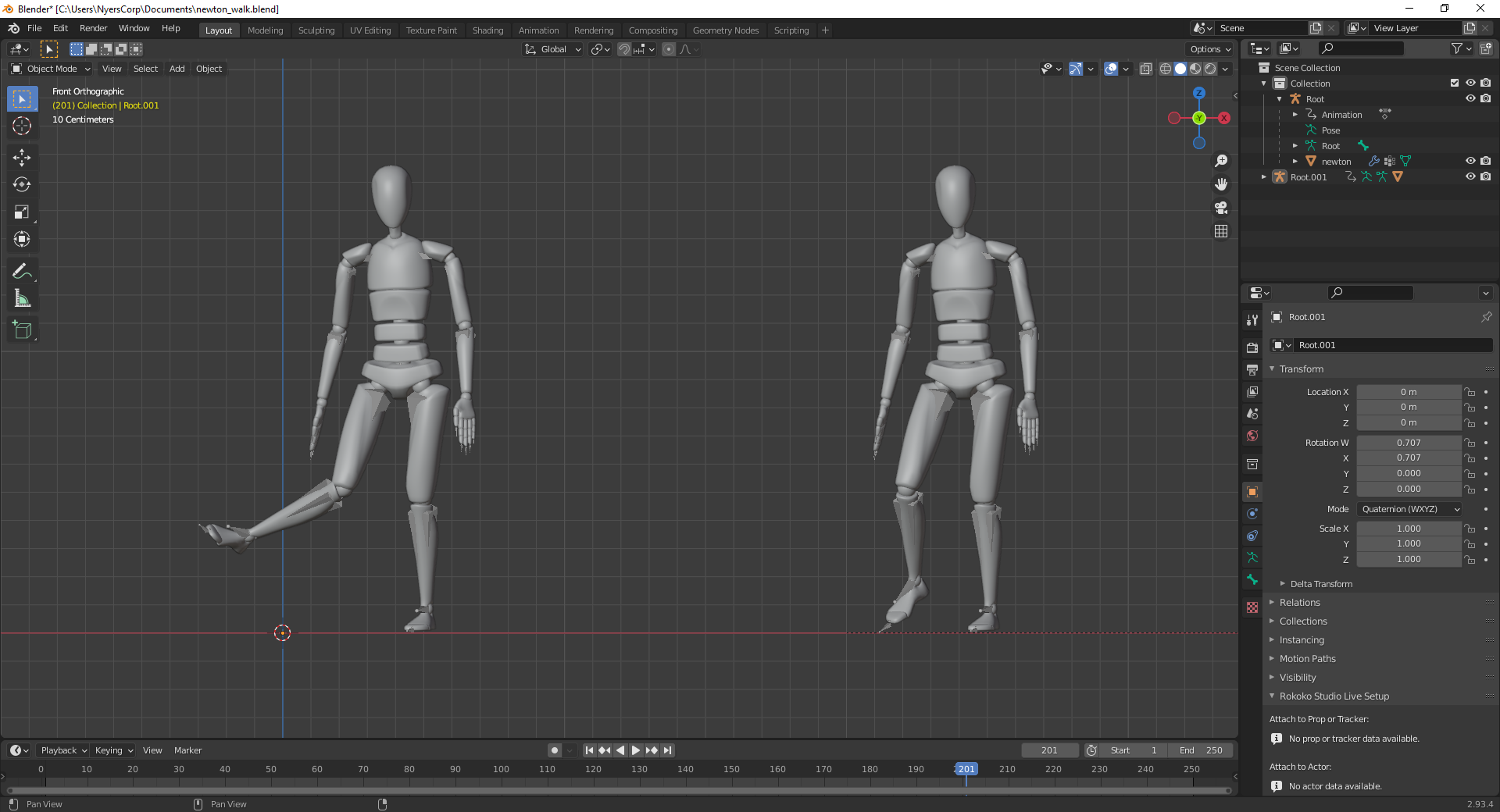Select the Move tool in the viewport toolbar
1500x812 pixels.
22,158
